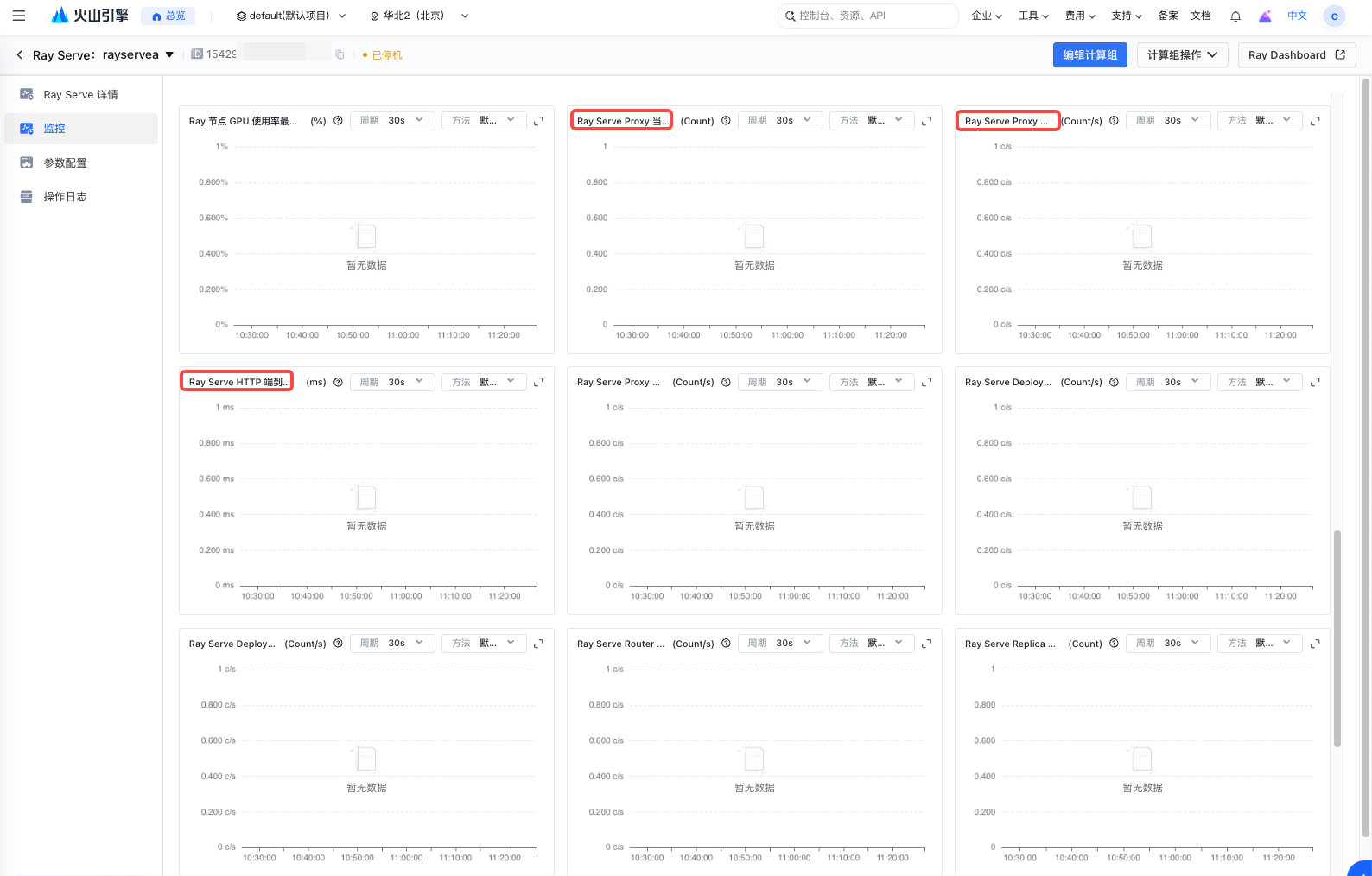Viewport: 1372px width, 876px height.
Task: Open 操作日志 in the sidebar
Action: click(81, 196)
